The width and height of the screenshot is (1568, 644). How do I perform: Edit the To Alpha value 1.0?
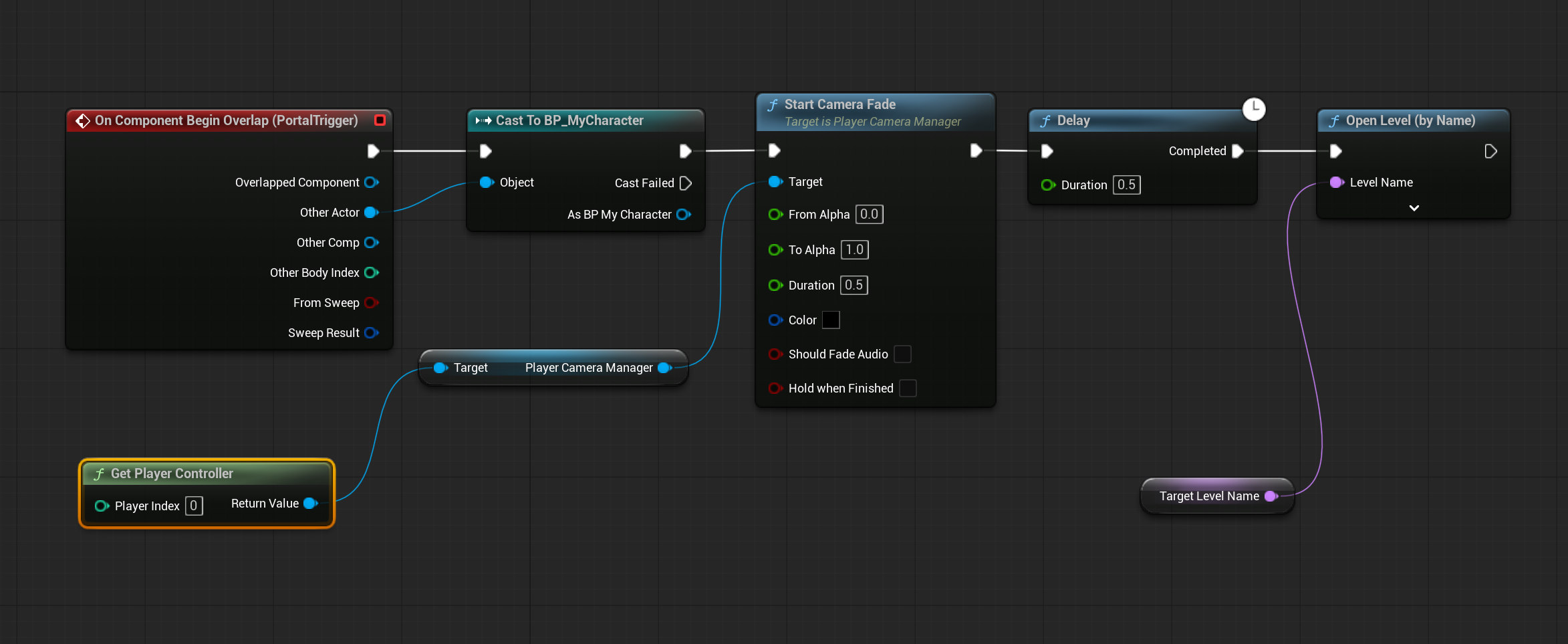(x=854, y=250)
